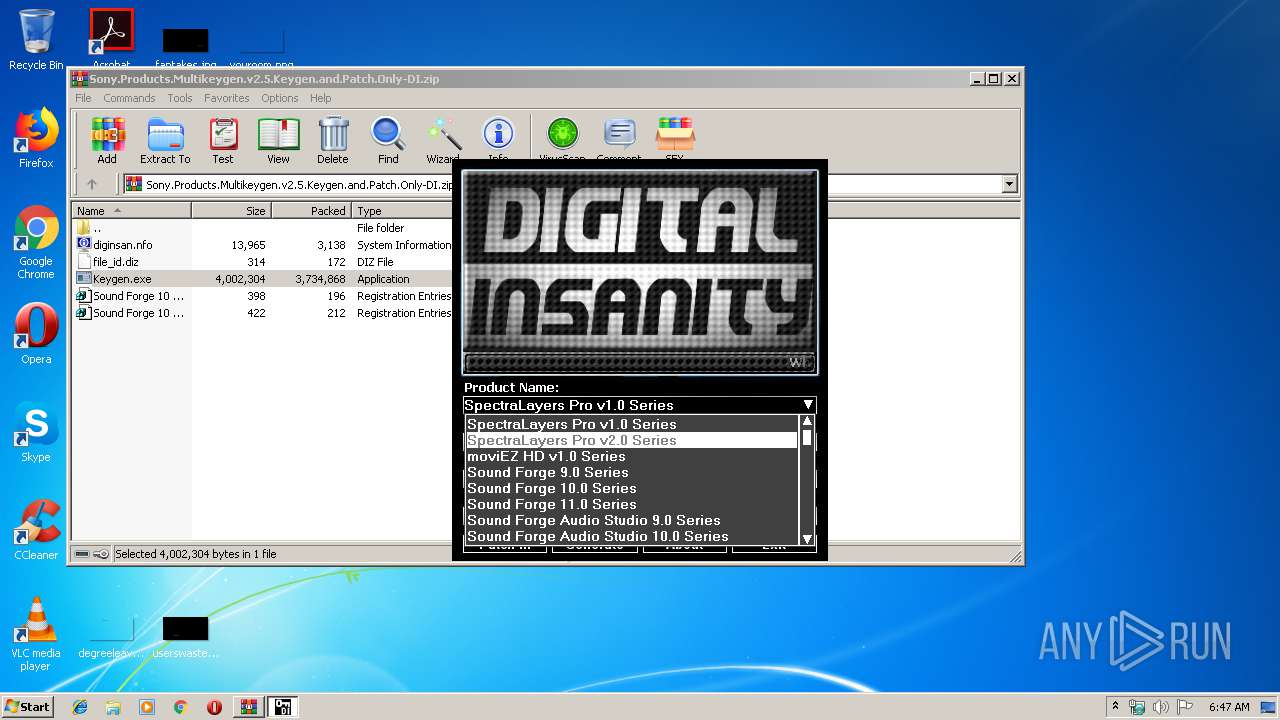Screen dimensions: 1280x720
Task: Click the Extract To toolbar icon
Action: tap(165, 140)
